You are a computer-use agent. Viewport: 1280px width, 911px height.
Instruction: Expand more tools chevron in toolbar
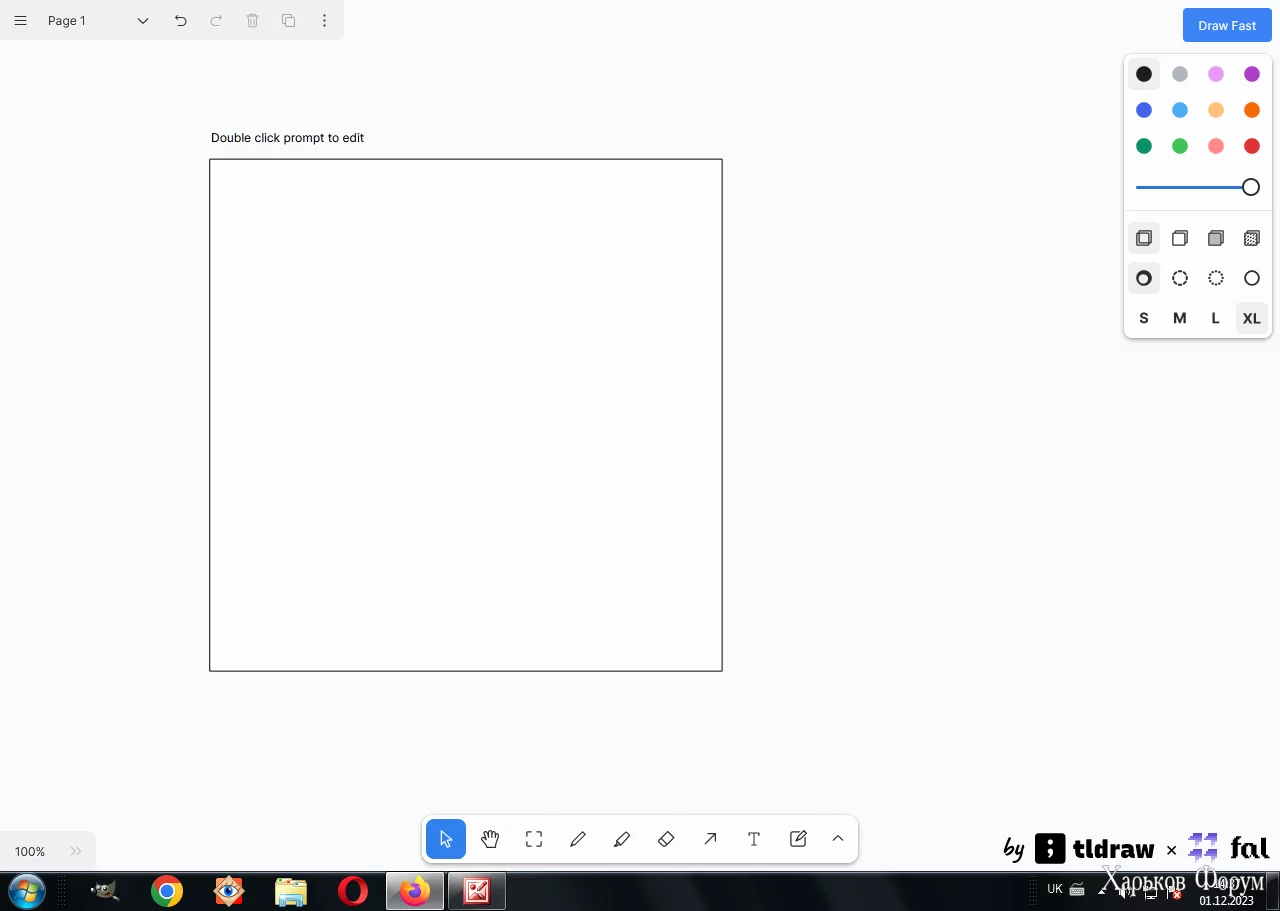838,839
